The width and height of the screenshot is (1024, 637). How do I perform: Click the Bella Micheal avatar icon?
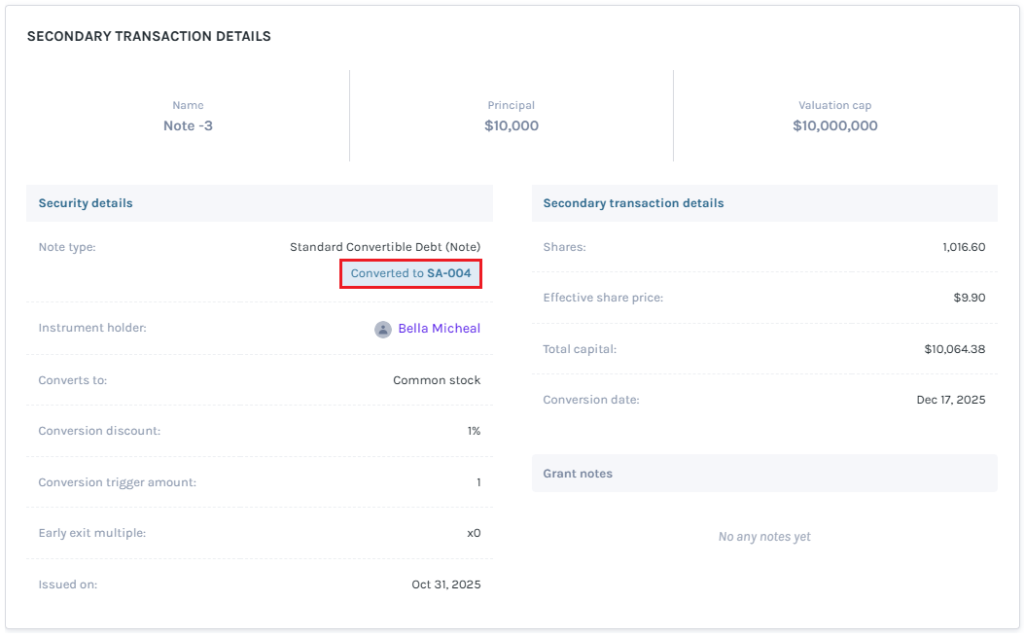click(383, 328)
